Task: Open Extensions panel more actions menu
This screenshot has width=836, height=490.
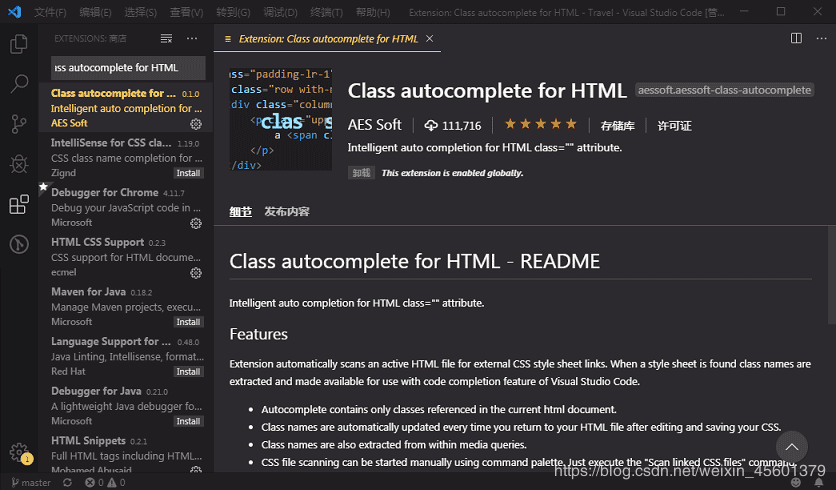Action: [x=191, y=38]
